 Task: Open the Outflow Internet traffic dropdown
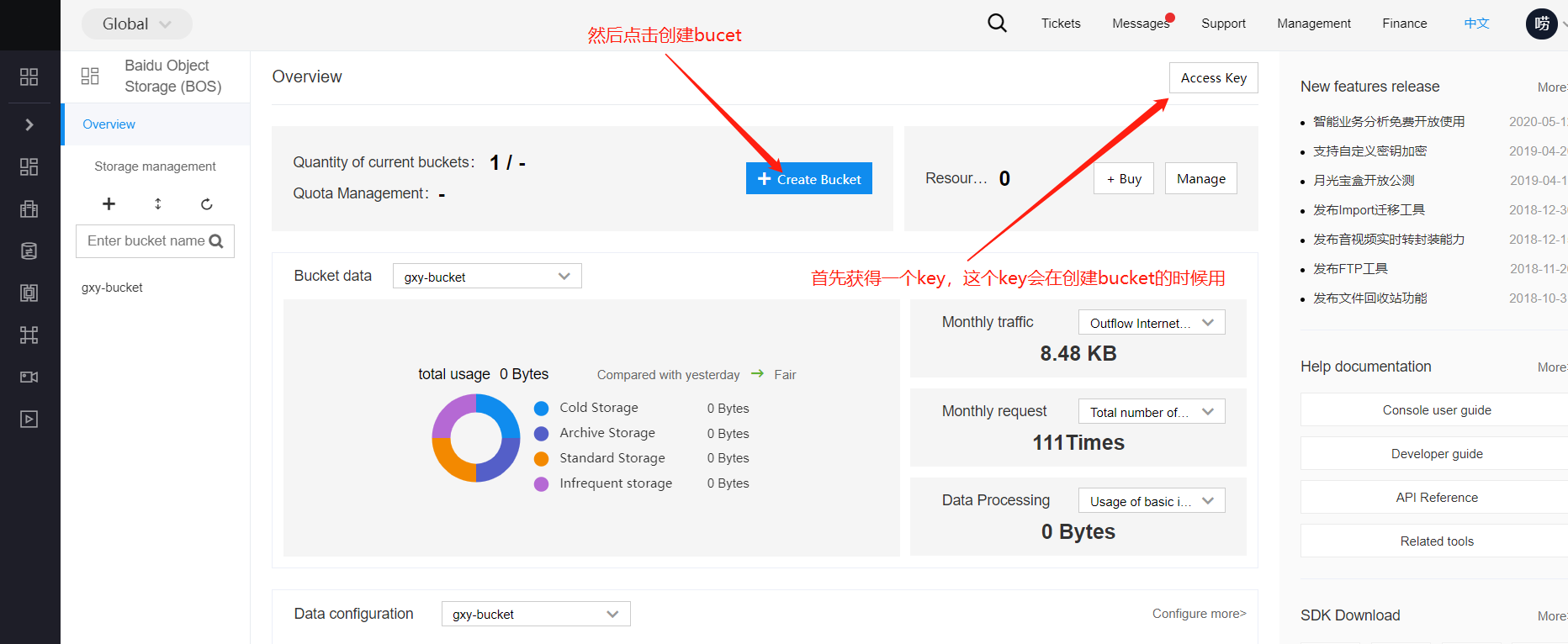tap(1152, 323)
